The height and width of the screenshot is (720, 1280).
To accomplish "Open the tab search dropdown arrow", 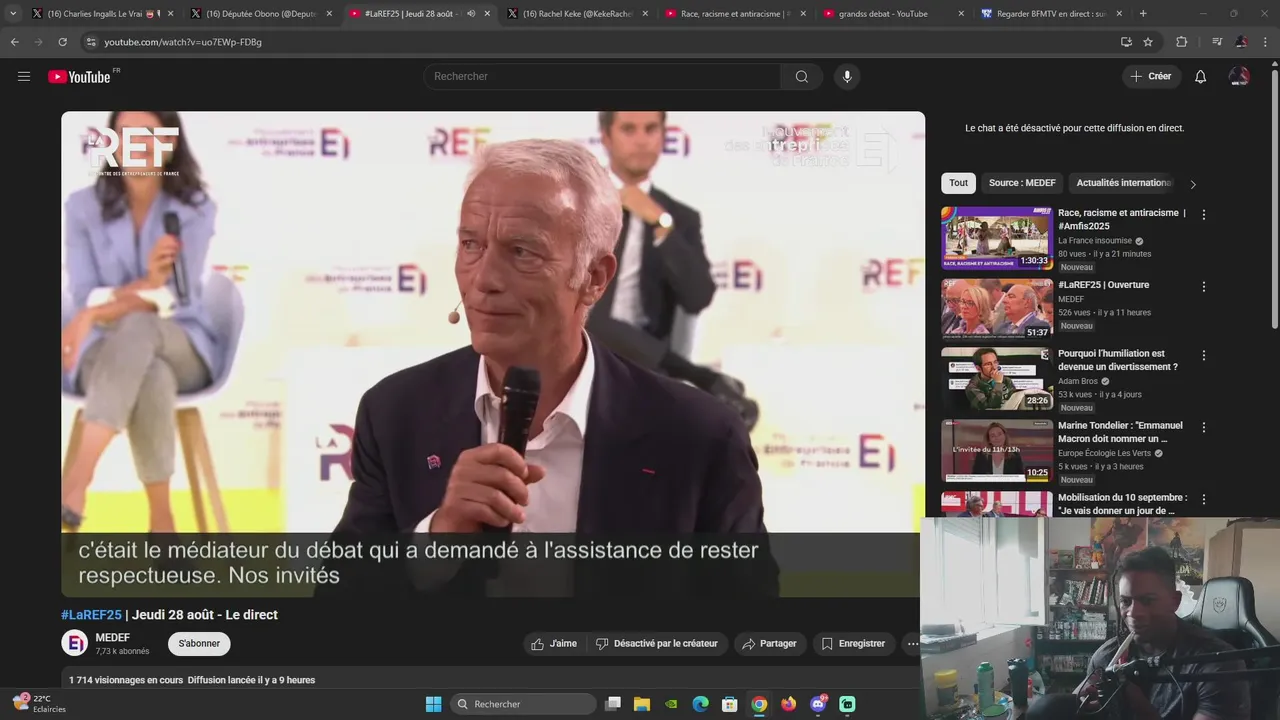I will pyautogui.click(x=12, y=13).
